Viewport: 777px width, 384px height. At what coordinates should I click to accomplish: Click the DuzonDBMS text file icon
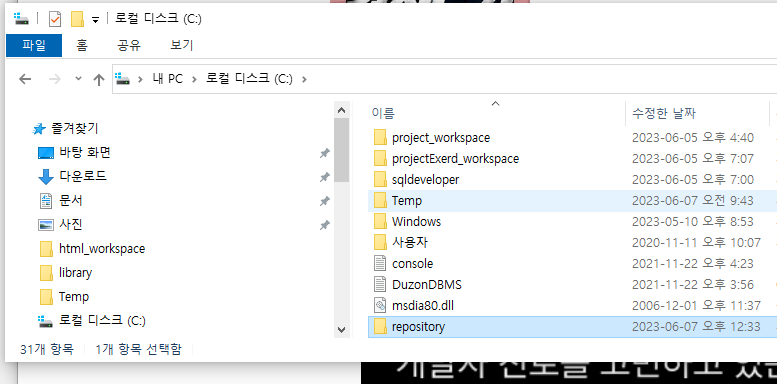pyautogui.click(x=380, y=285)
